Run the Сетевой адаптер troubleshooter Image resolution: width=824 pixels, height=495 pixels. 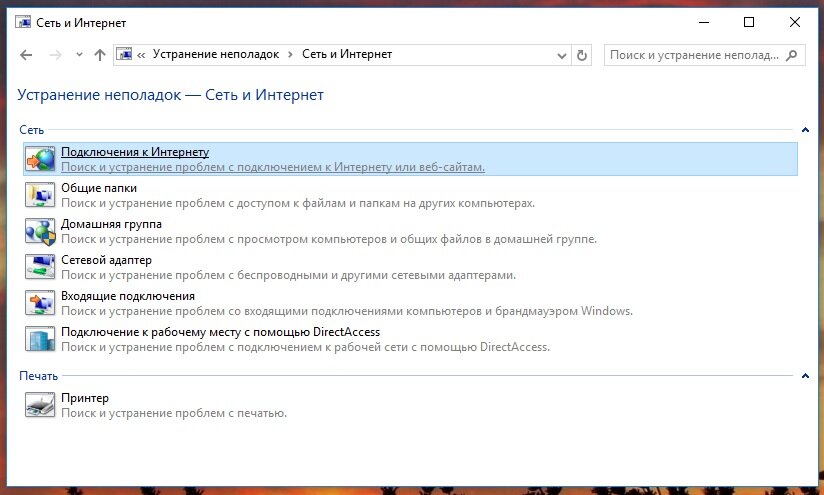point(106,260)
